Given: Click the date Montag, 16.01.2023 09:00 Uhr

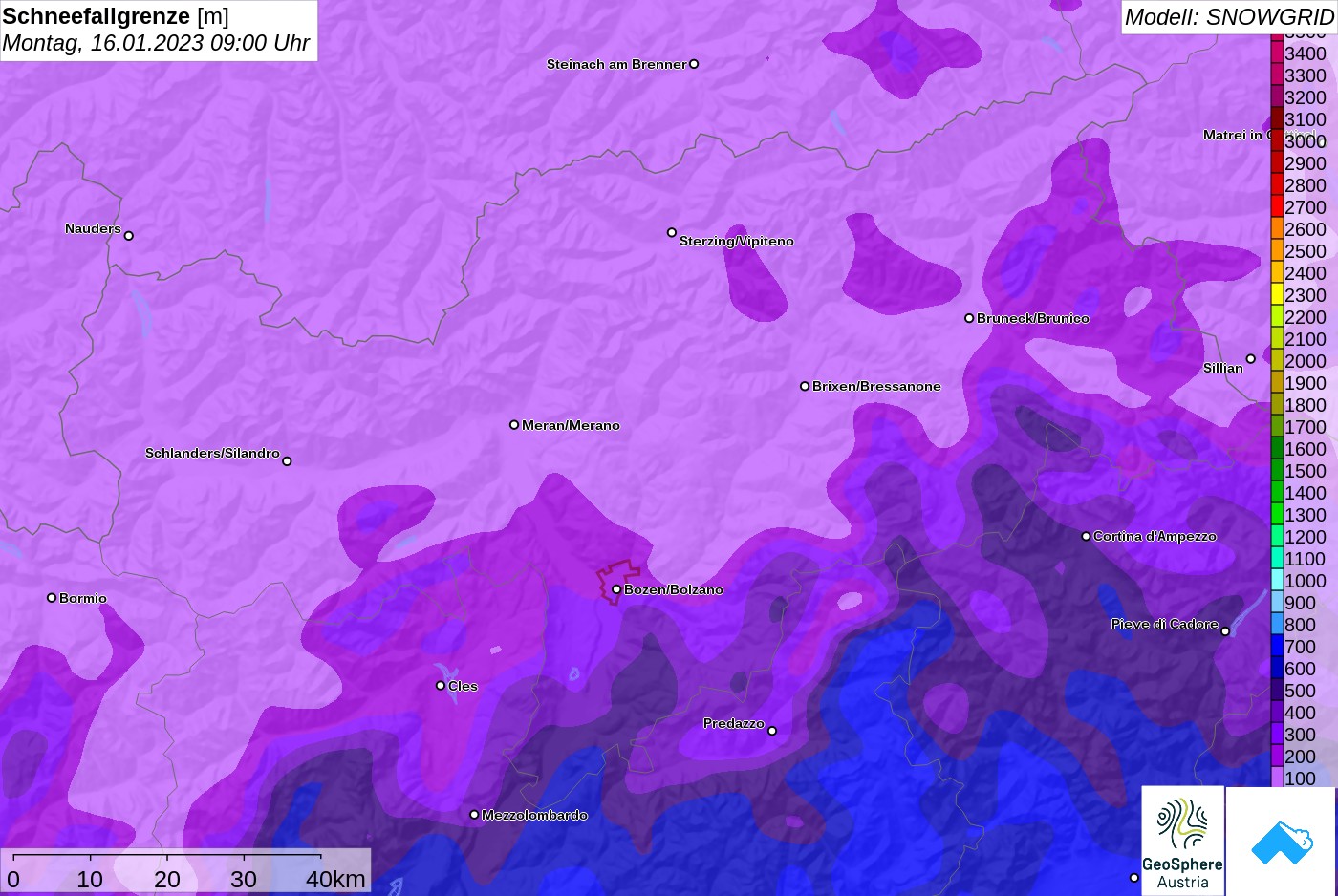Looking at the screenshot, I should (156, 43).
